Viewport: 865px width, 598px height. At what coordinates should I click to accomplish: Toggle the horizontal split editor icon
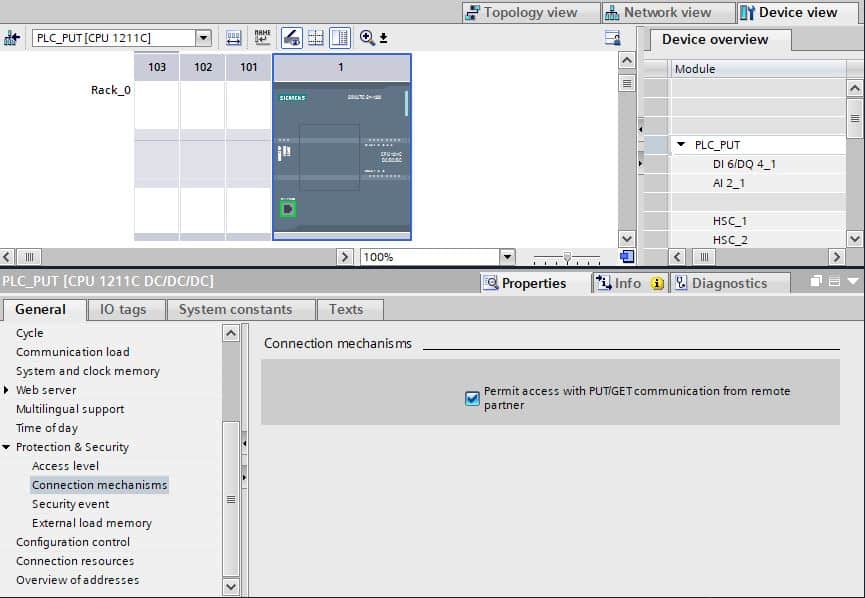(x=316, y=38)
